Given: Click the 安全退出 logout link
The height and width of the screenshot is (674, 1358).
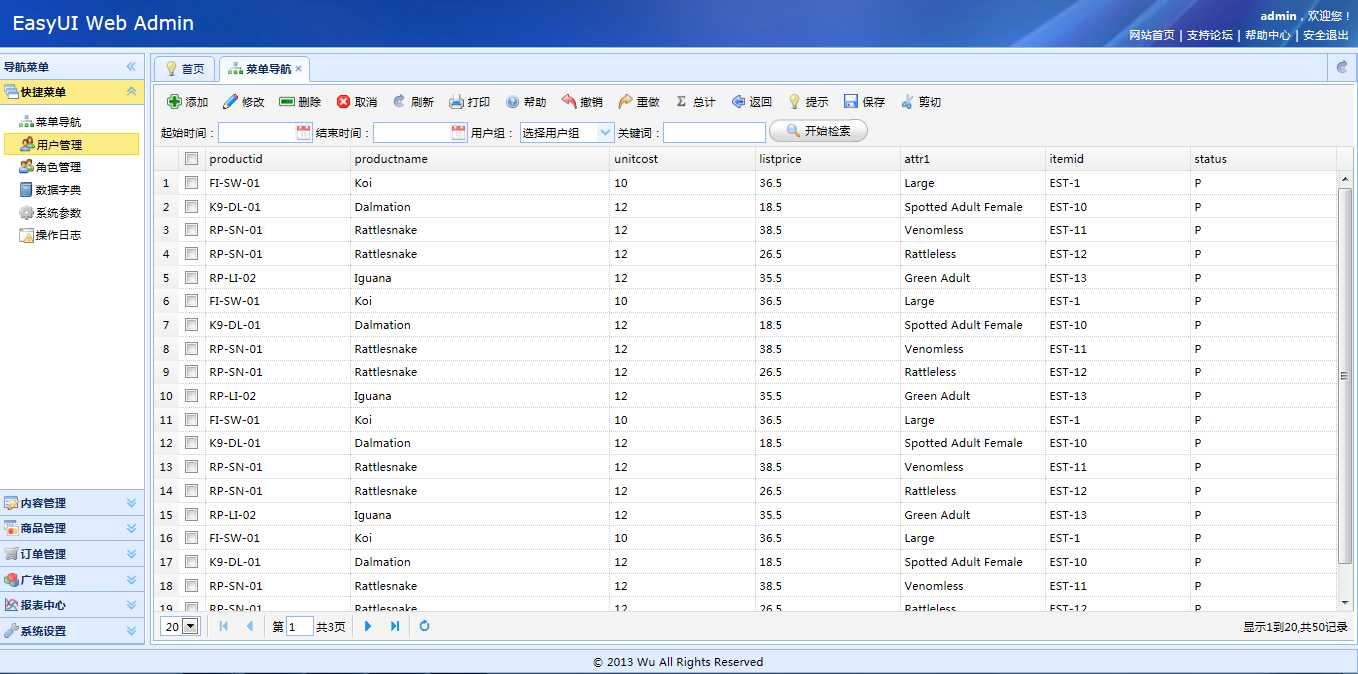Looking at the screenshot, I should point(1326,35).
